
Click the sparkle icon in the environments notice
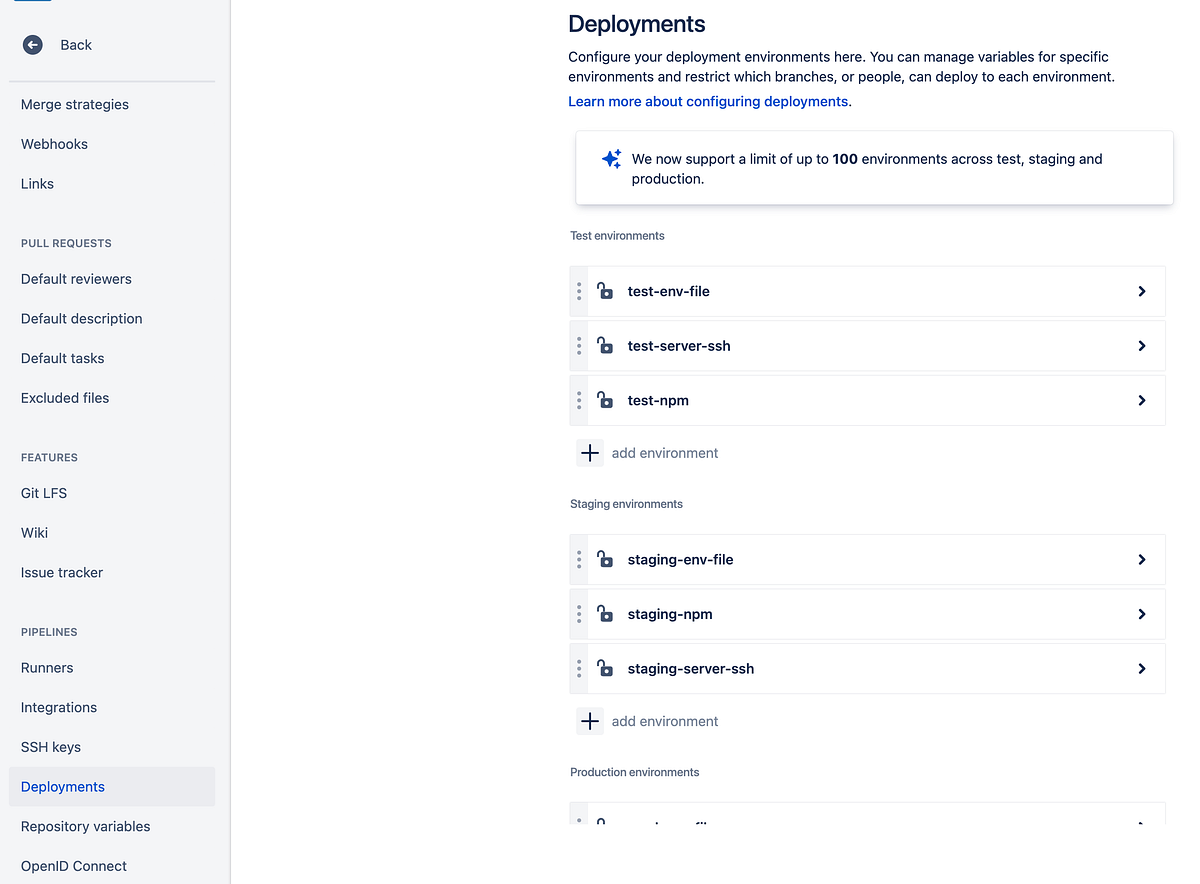click(611, 158)
